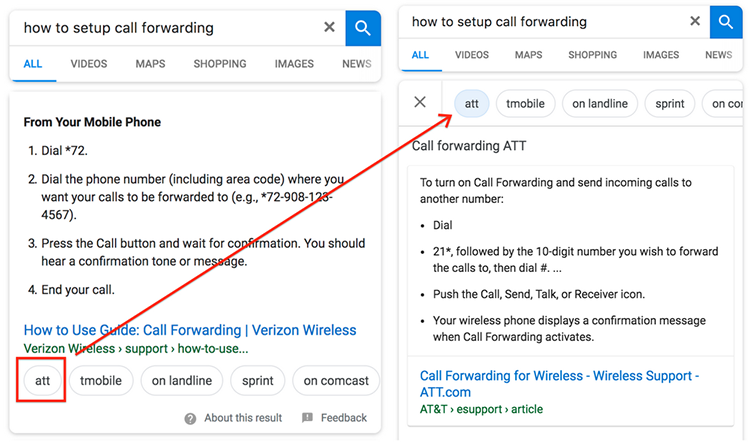Image resolution: width=750 pixels, height=446 pixels.
Task: Click the Feedback flag icon
Action: (x=308, y=418)
